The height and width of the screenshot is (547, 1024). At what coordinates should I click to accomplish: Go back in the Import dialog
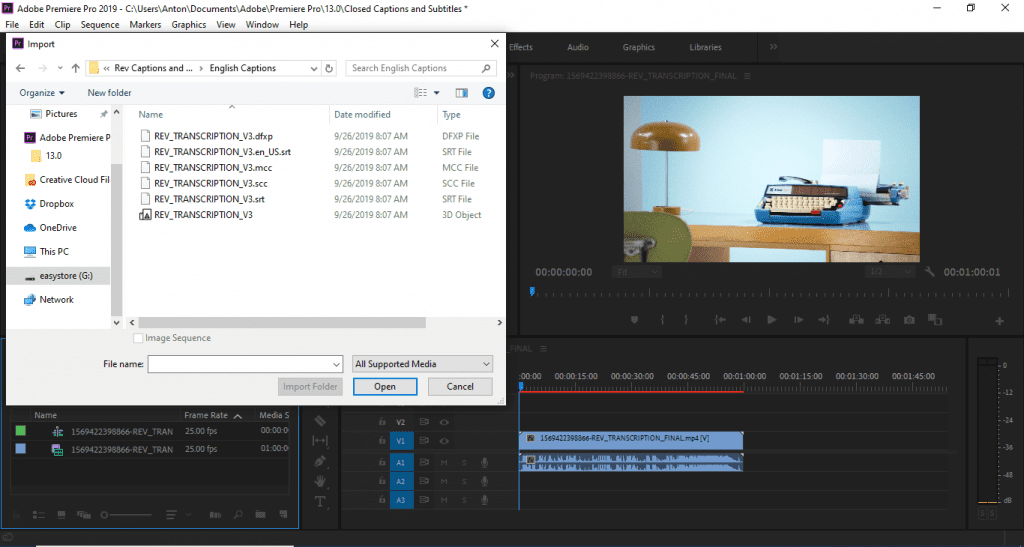point(20,68)
